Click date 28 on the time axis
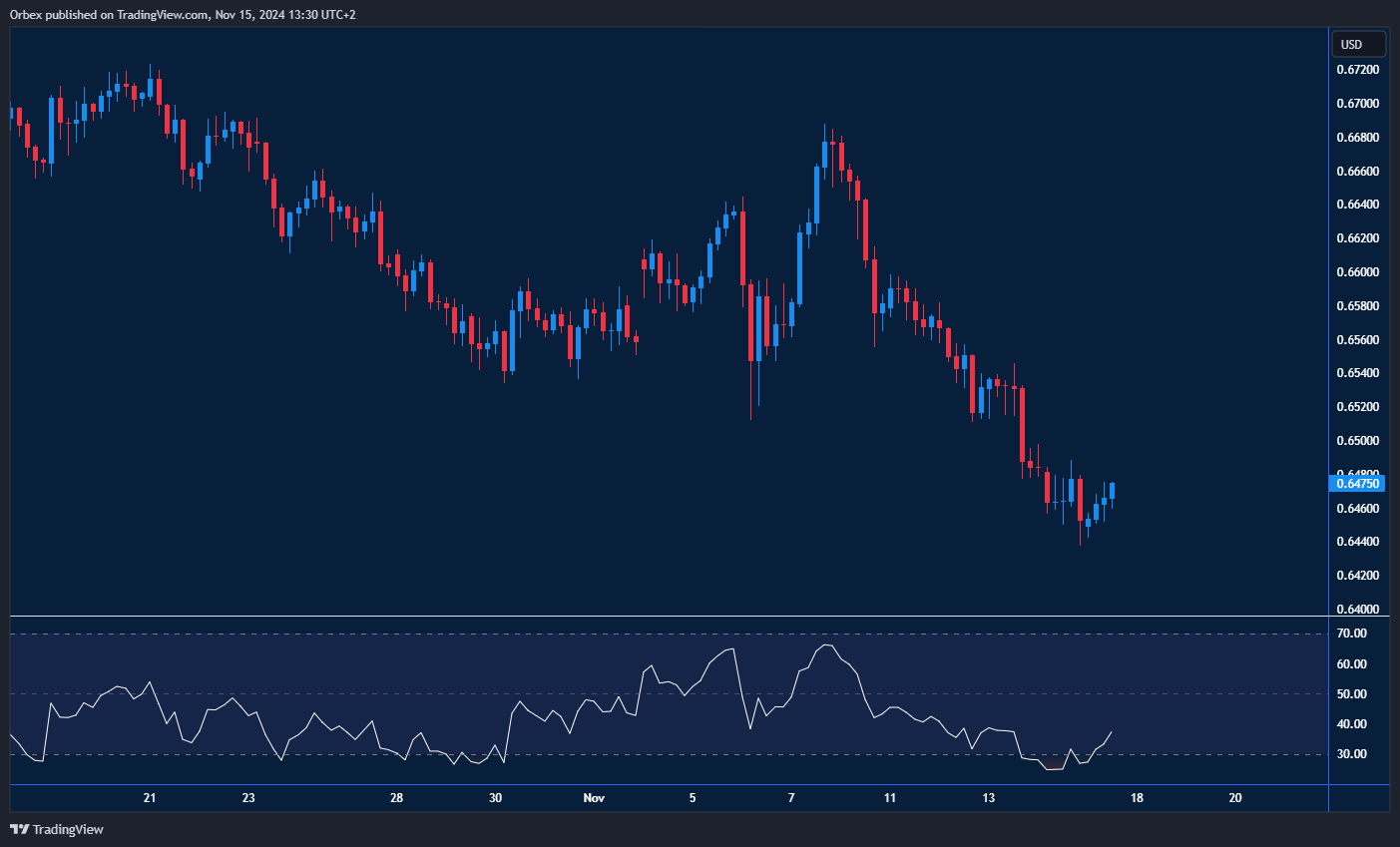The image size is (1400, 847). [x=397, y=798]
